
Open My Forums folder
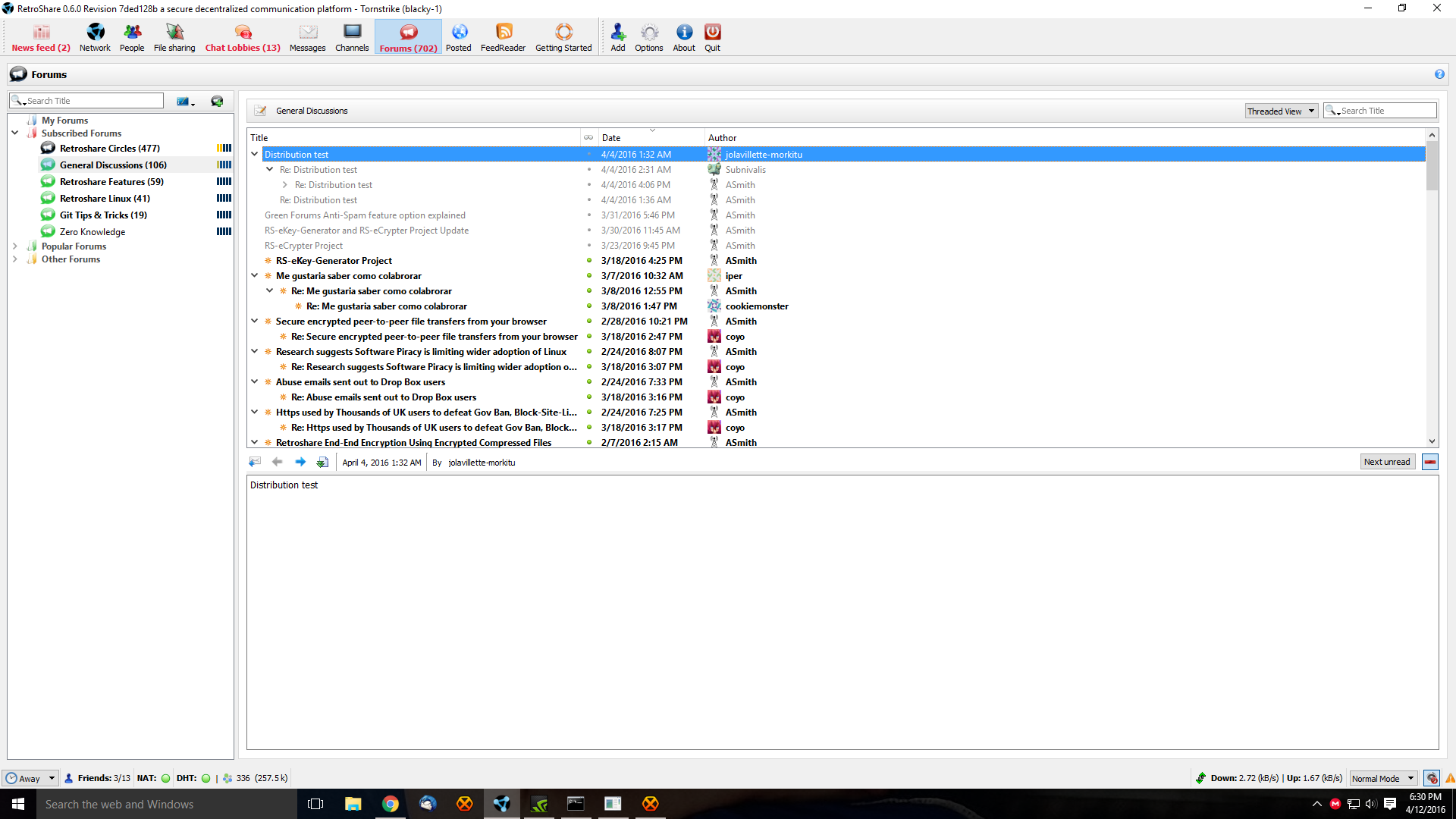point(64,120)
